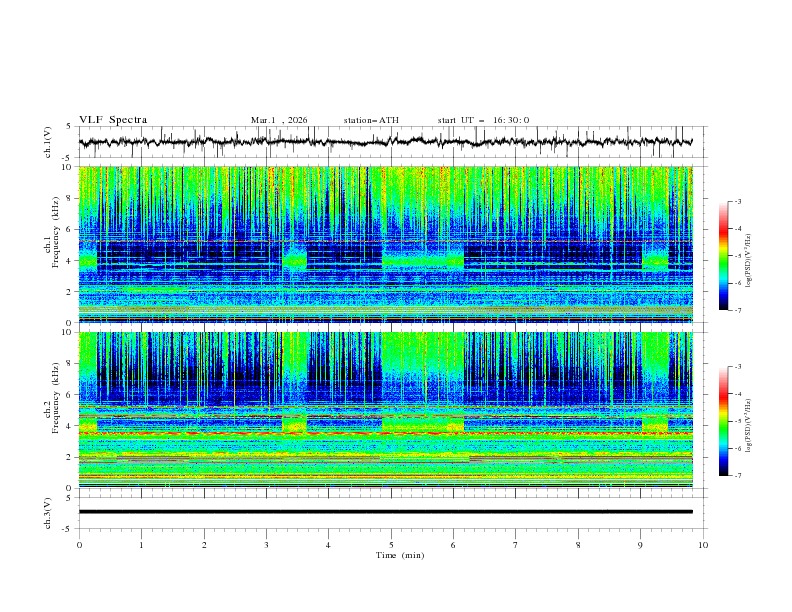The image size is (792, 612).
Task: Click the 'ch.1(V)' waveform axis label
Action: 48,142
